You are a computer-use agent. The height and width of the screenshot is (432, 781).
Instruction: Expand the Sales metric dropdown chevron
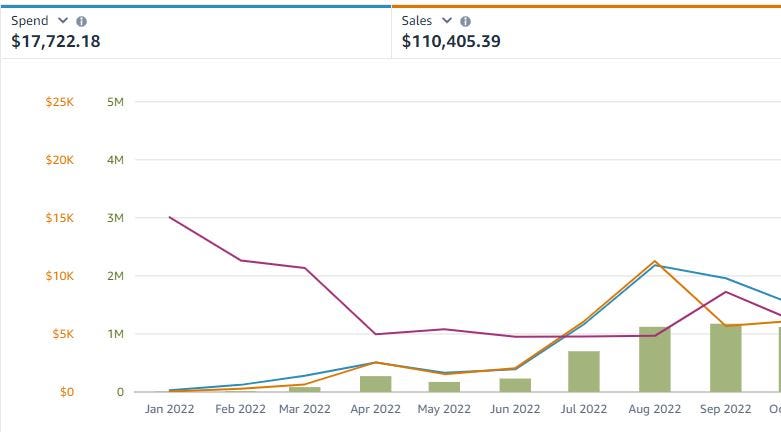[x=447, y=20]
